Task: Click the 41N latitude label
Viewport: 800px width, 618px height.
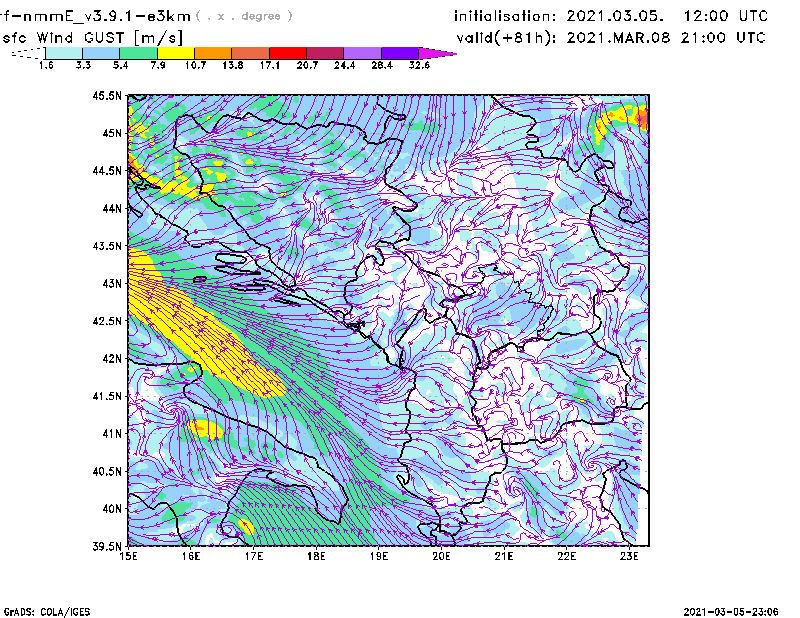Action: (x=112, y=434)
